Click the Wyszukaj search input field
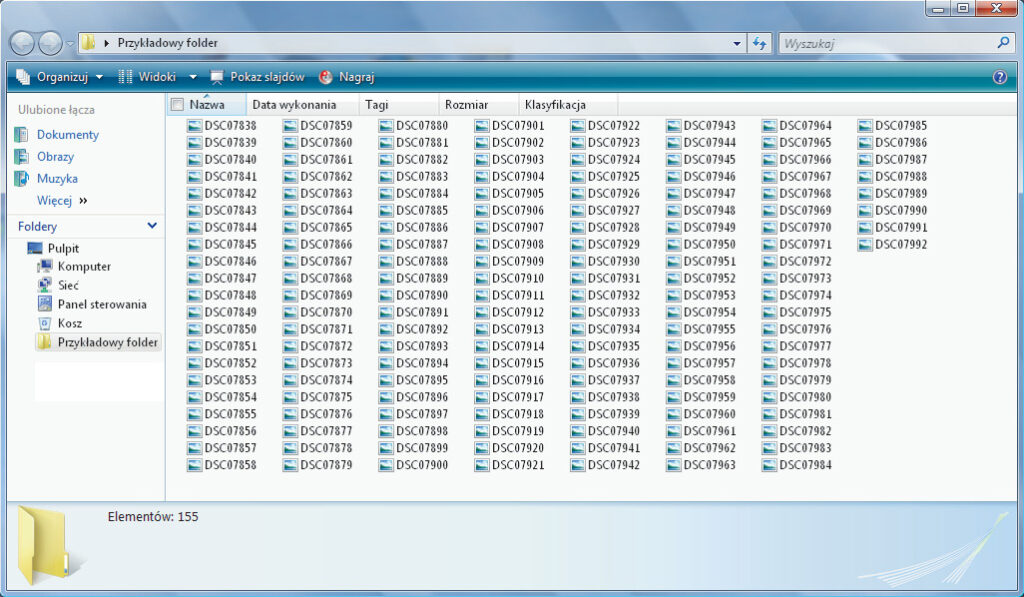The image size is (1024, 597). [x=885, y=43]
